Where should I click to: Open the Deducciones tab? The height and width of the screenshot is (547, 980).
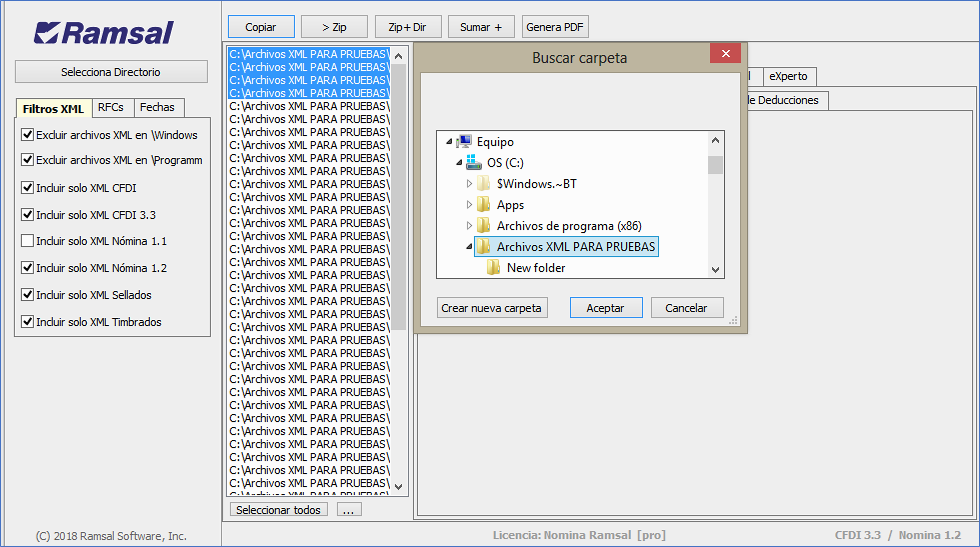click(786, 100)
